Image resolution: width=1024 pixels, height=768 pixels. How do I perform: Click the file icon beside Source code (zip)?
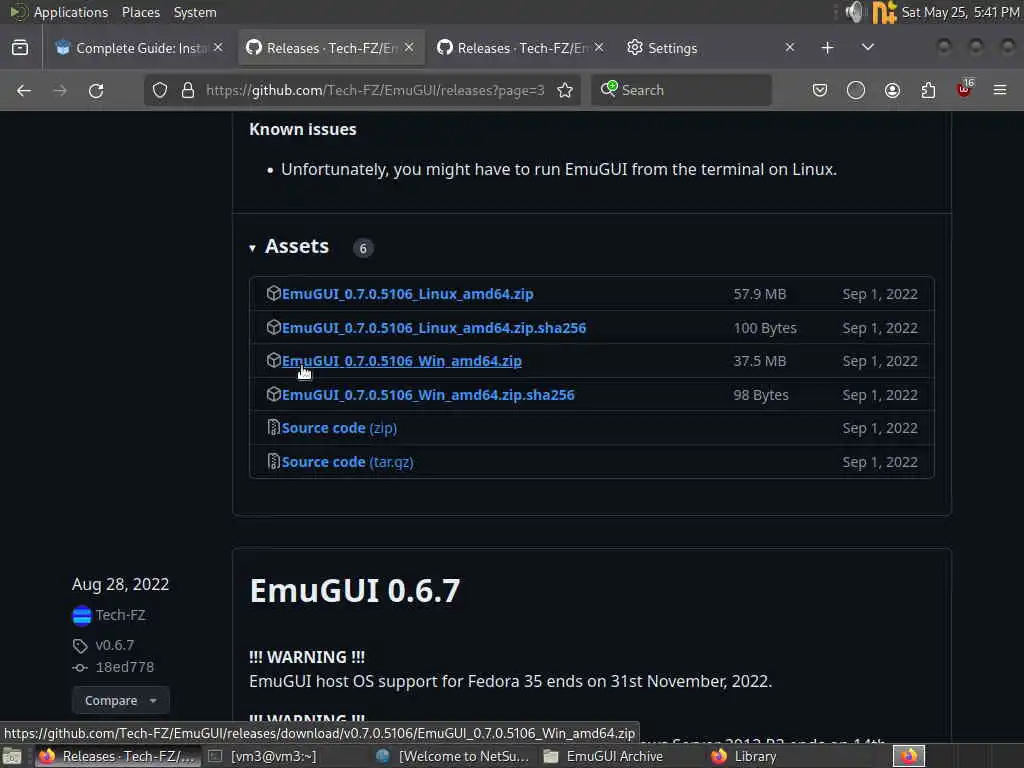point(274,428)
